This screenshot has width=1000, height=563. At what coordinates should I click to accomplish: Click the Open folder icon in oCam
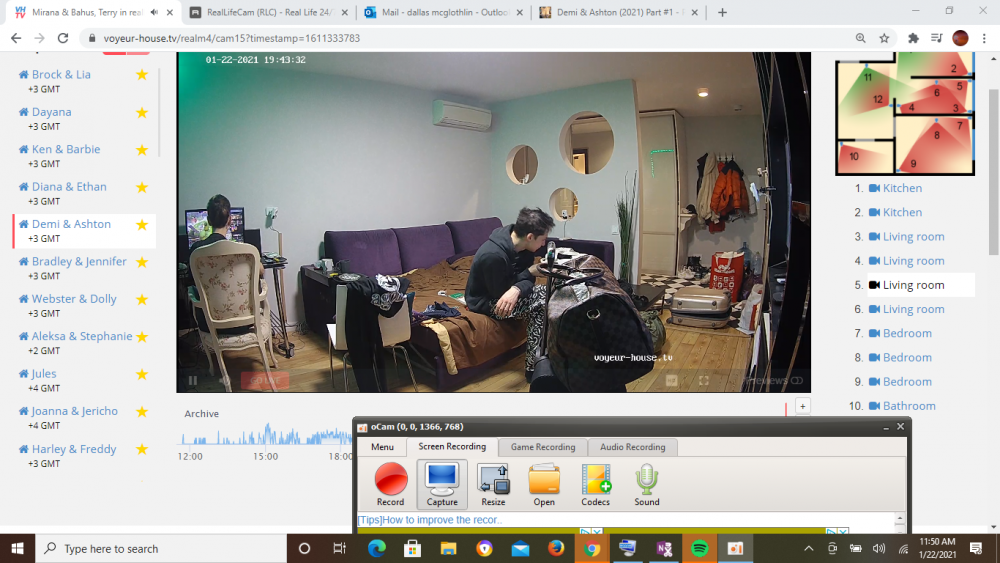pyautogui.click(x=544, y=480)
